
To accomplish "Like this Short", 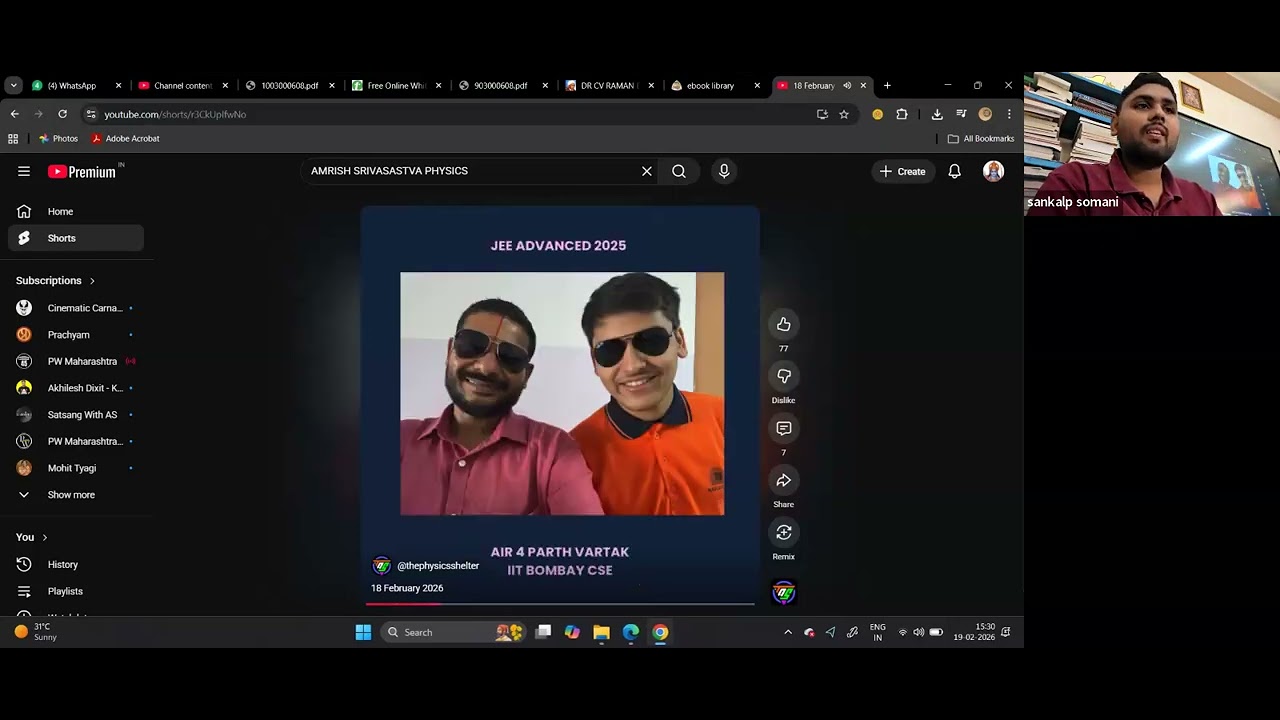I will coord(784,324).
